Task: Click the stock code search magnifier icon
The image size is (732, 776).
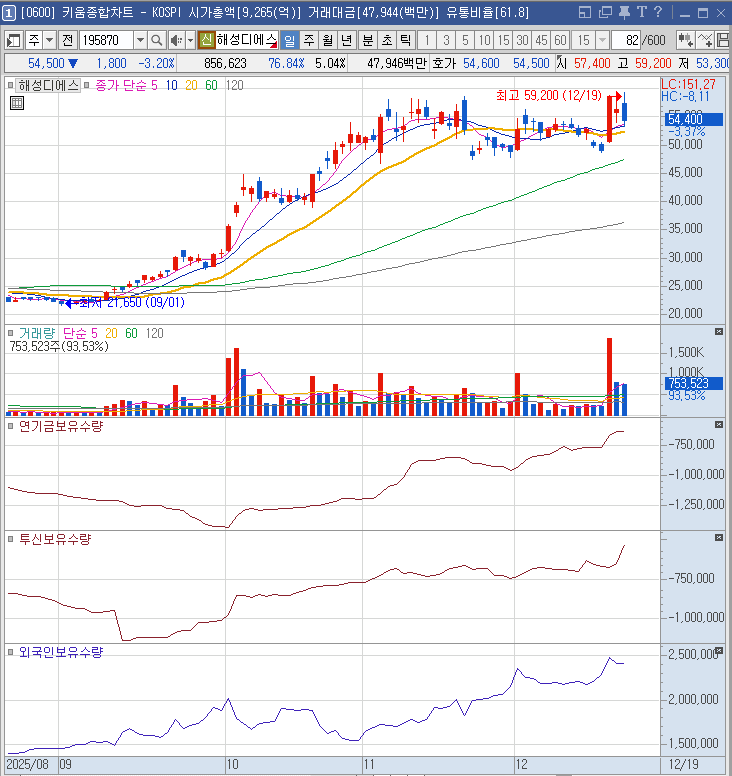Action: coord(157,40)
